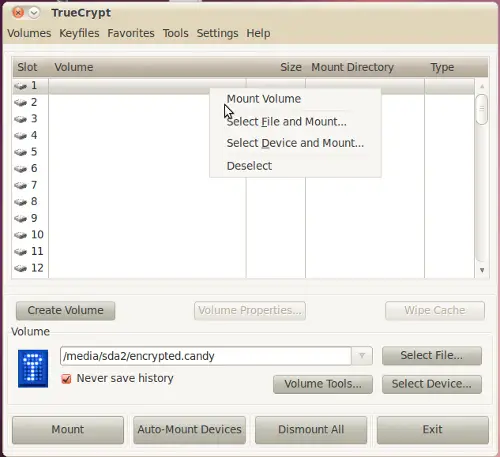The width and height of the screenshot is (500, 457).
Task: Exit TrueCrypt using the Exit button
Action: (433, 430)
